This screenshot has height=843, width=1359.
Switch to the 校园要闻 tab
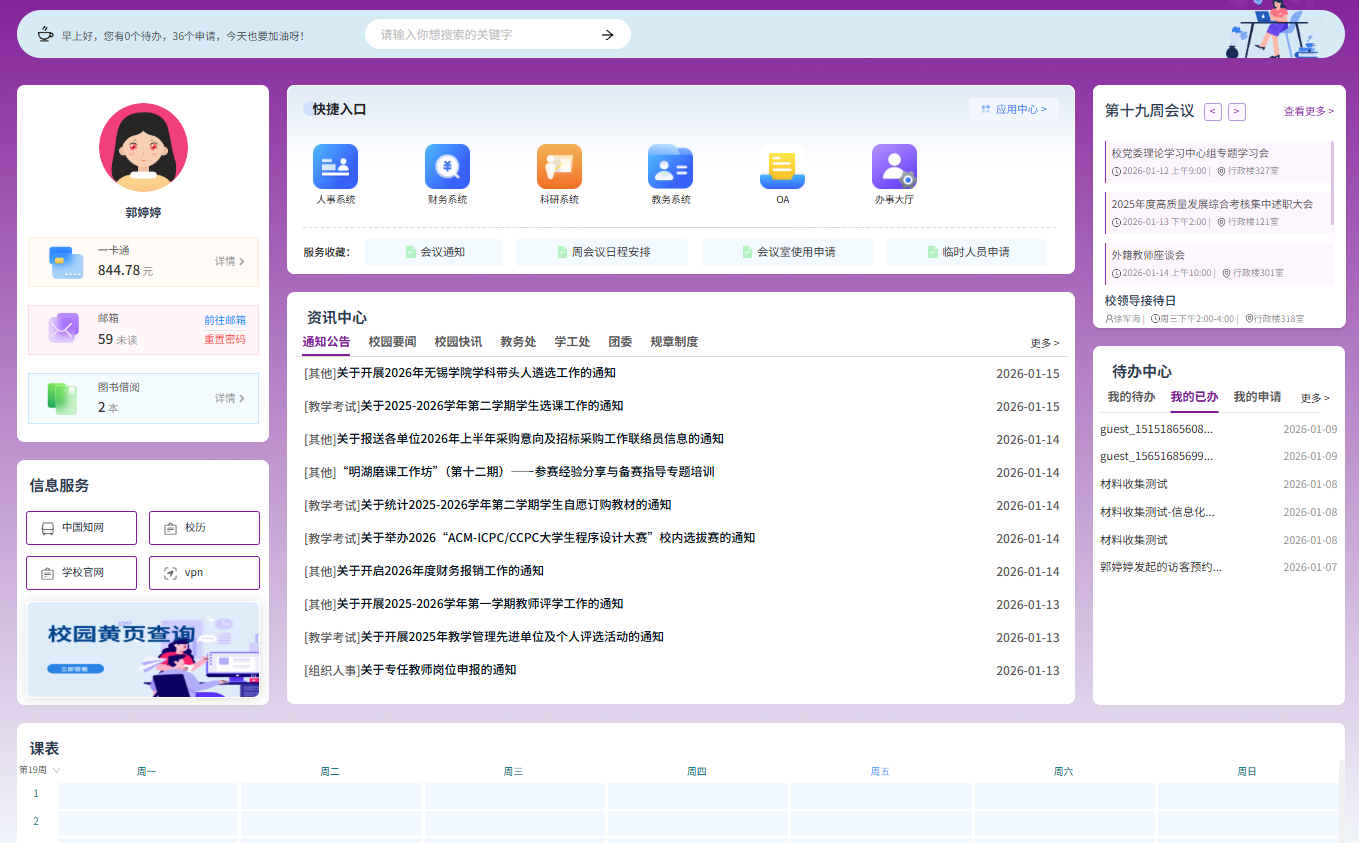tap(392, 342)
